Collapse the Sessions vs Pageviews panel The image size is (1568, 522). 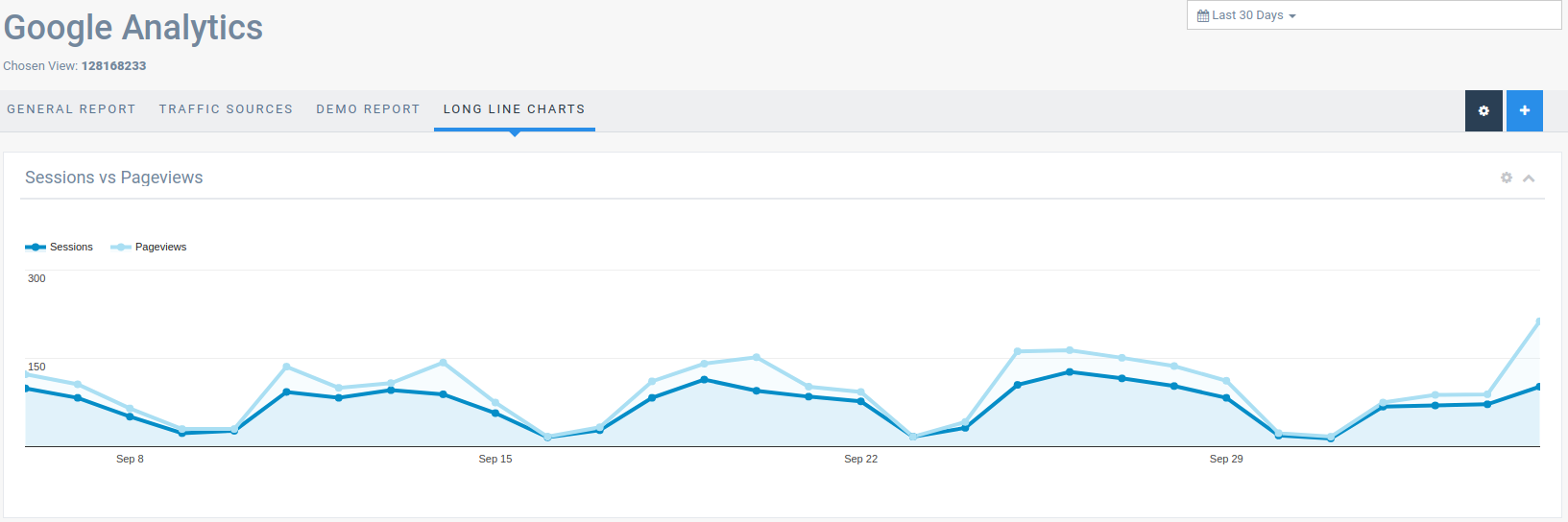click(x=1529, y=178)
